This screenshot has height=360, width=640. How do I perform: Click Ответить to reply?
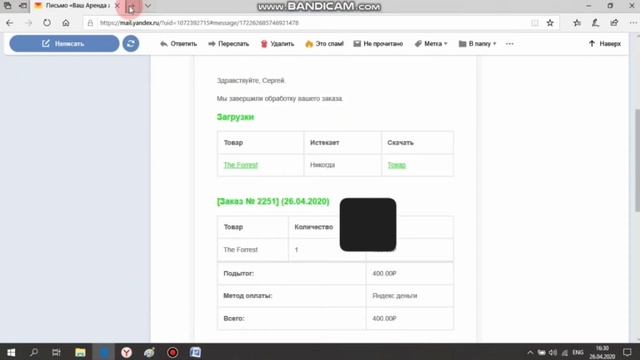coord(178,44)
